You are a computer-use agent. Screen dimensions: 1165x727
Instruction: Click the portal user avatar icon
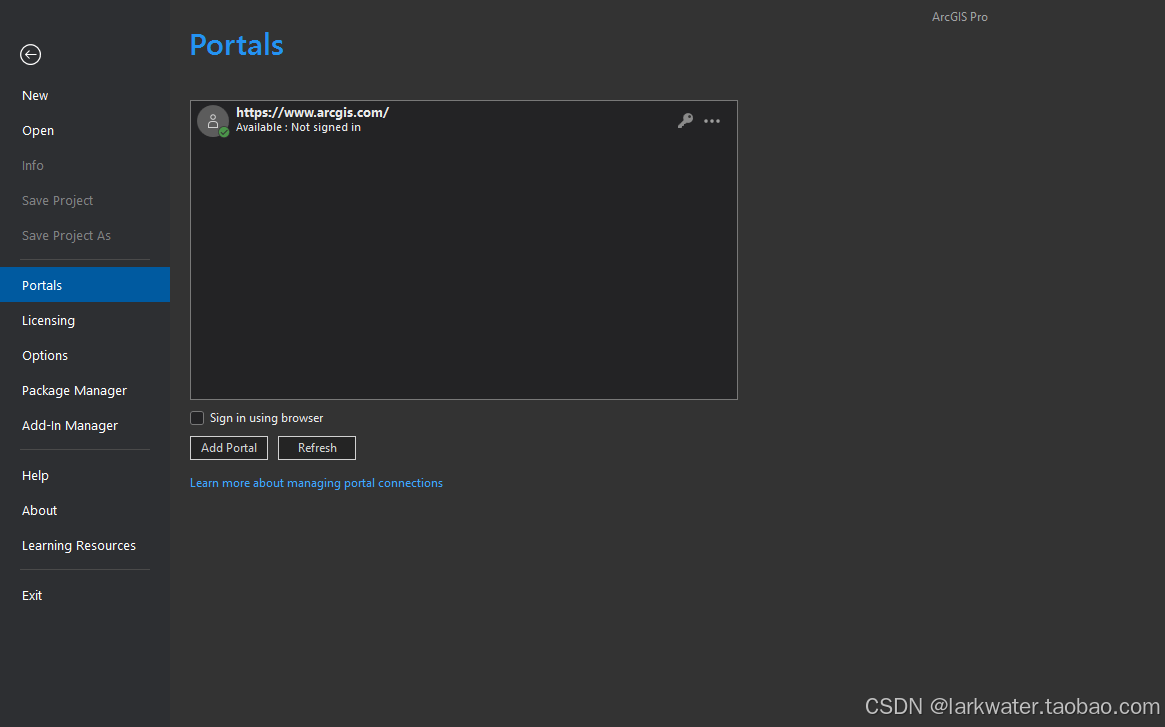(x=213, y=121)
